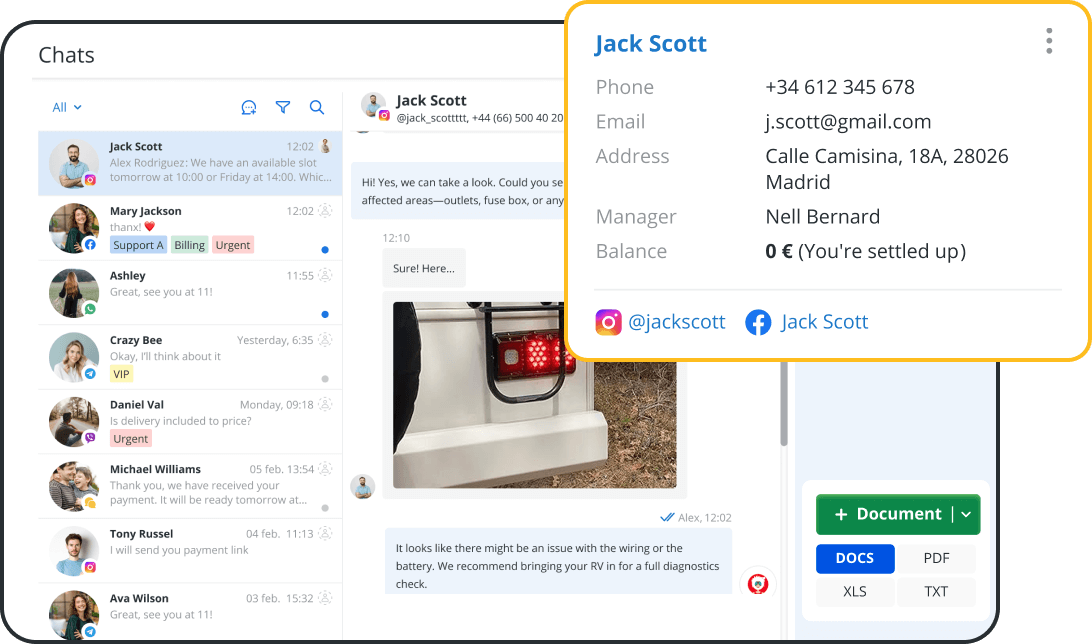Click the red bot avatar icon under message
This screenshot has height=644, width=1092.
[757, 584]
